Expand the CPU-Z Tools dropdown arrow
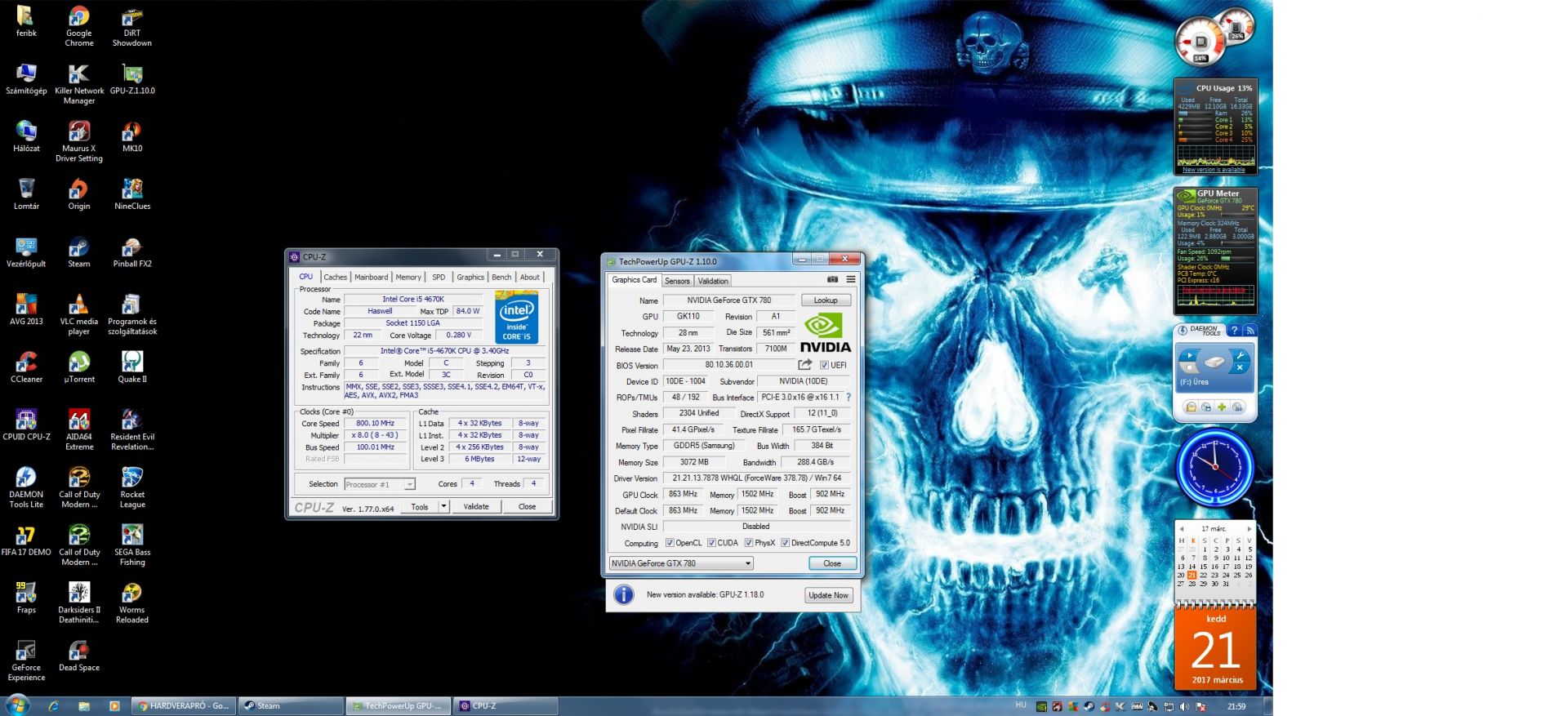The height and width of the screenshot is (716, 1568). pyautogui.click(x=443, y=506)
